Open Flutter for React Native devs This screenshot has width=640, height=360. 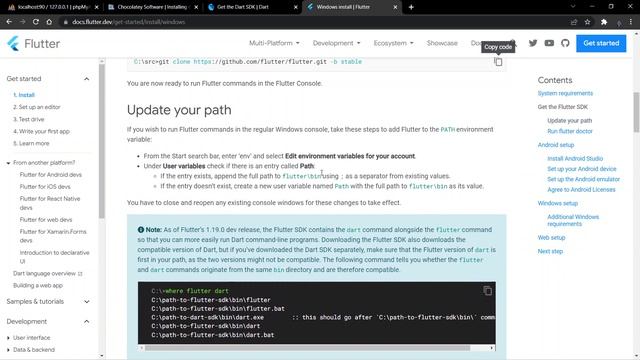(x=50, y=203)
